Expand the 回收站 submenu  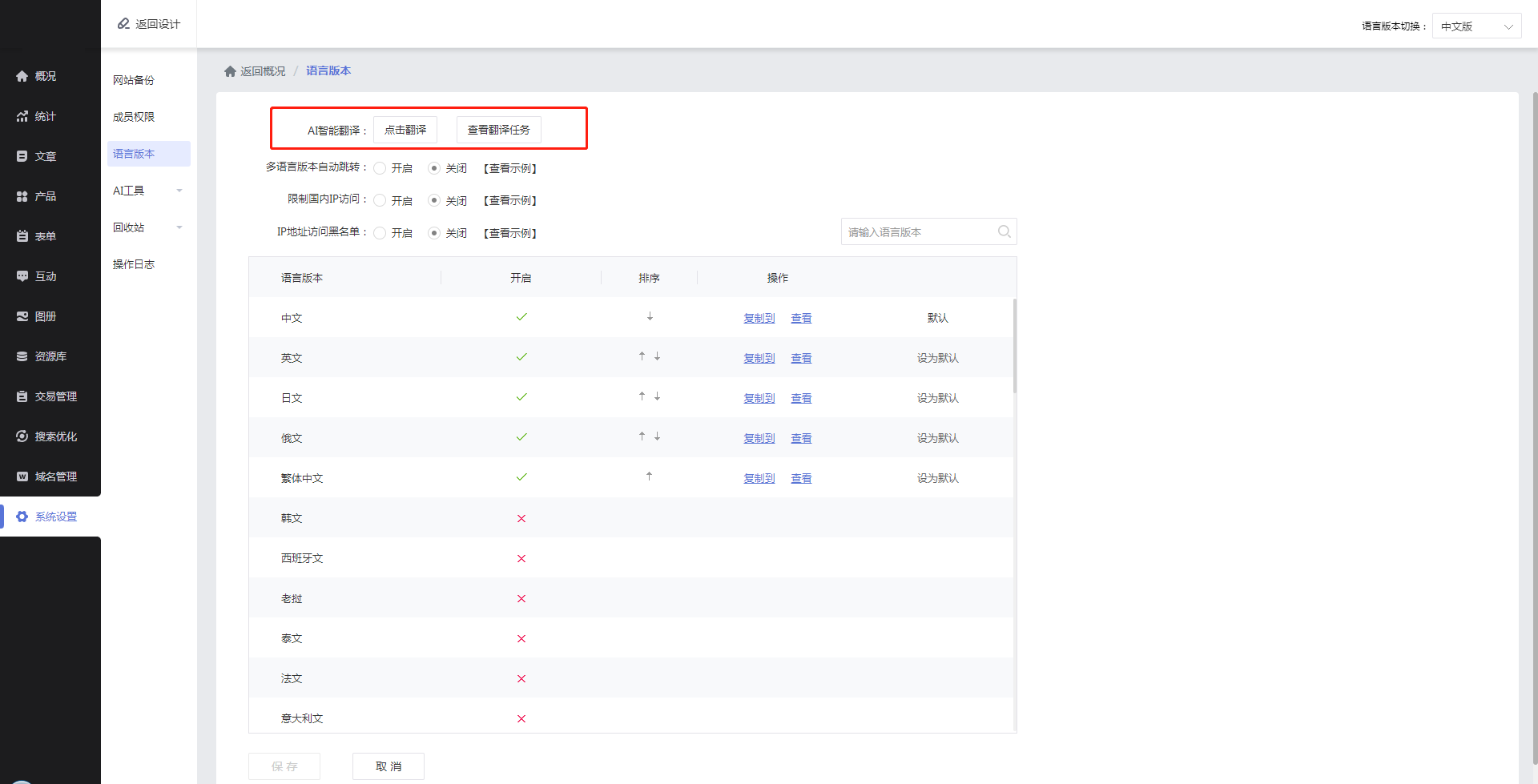148,227
